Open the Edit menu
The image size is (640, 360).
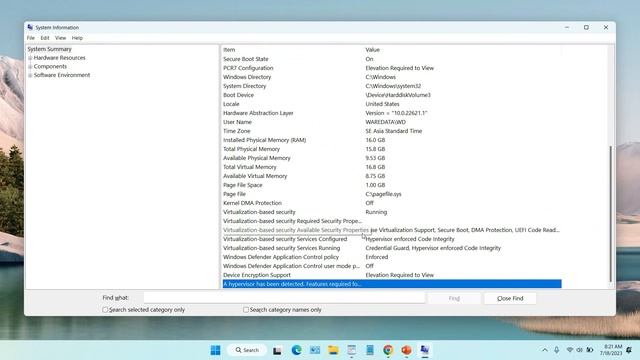click(x=45, y=38)
